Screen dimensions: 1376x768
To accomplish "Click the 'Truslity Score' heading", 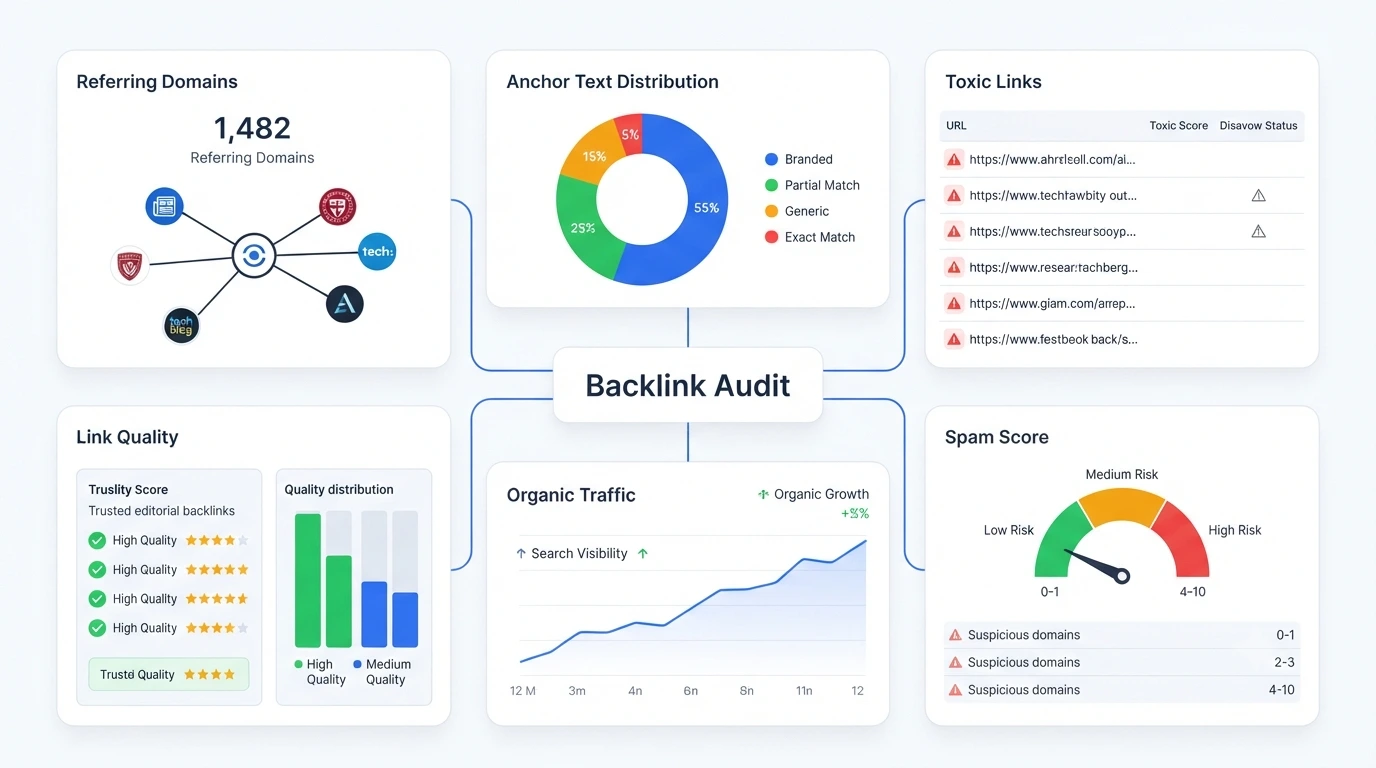I will [x=128, y=489].
